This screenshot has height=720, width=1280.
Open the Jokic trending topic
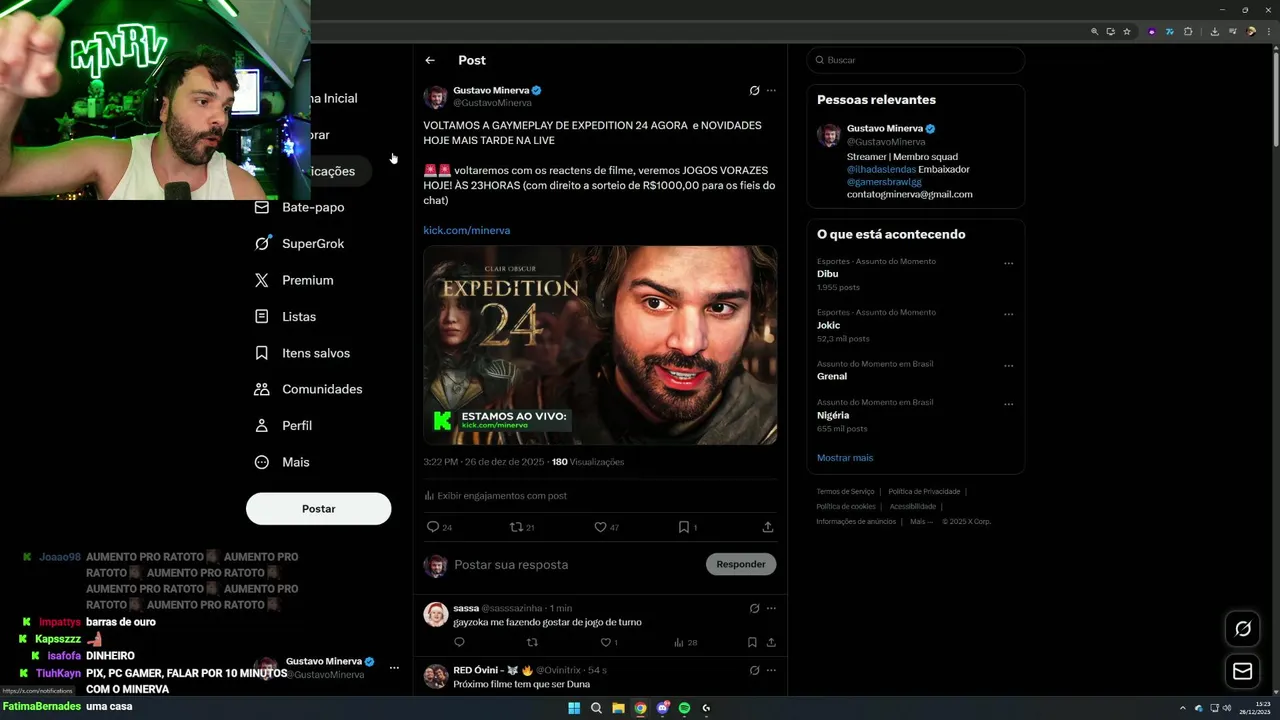coord(829,325)
